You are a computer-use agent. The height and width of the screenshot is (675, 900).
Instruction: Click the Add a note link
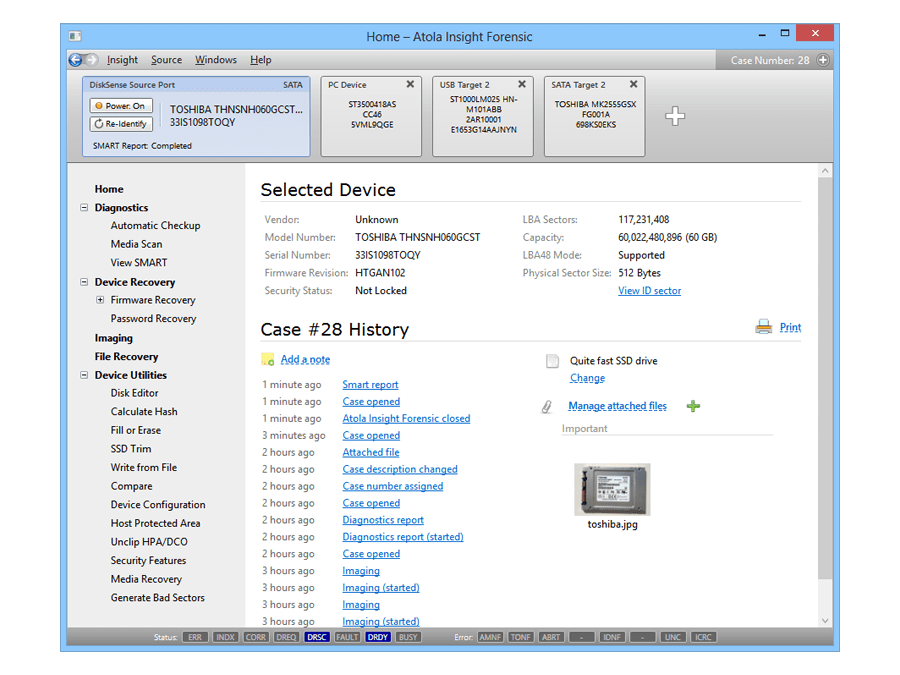click(305, 359)
